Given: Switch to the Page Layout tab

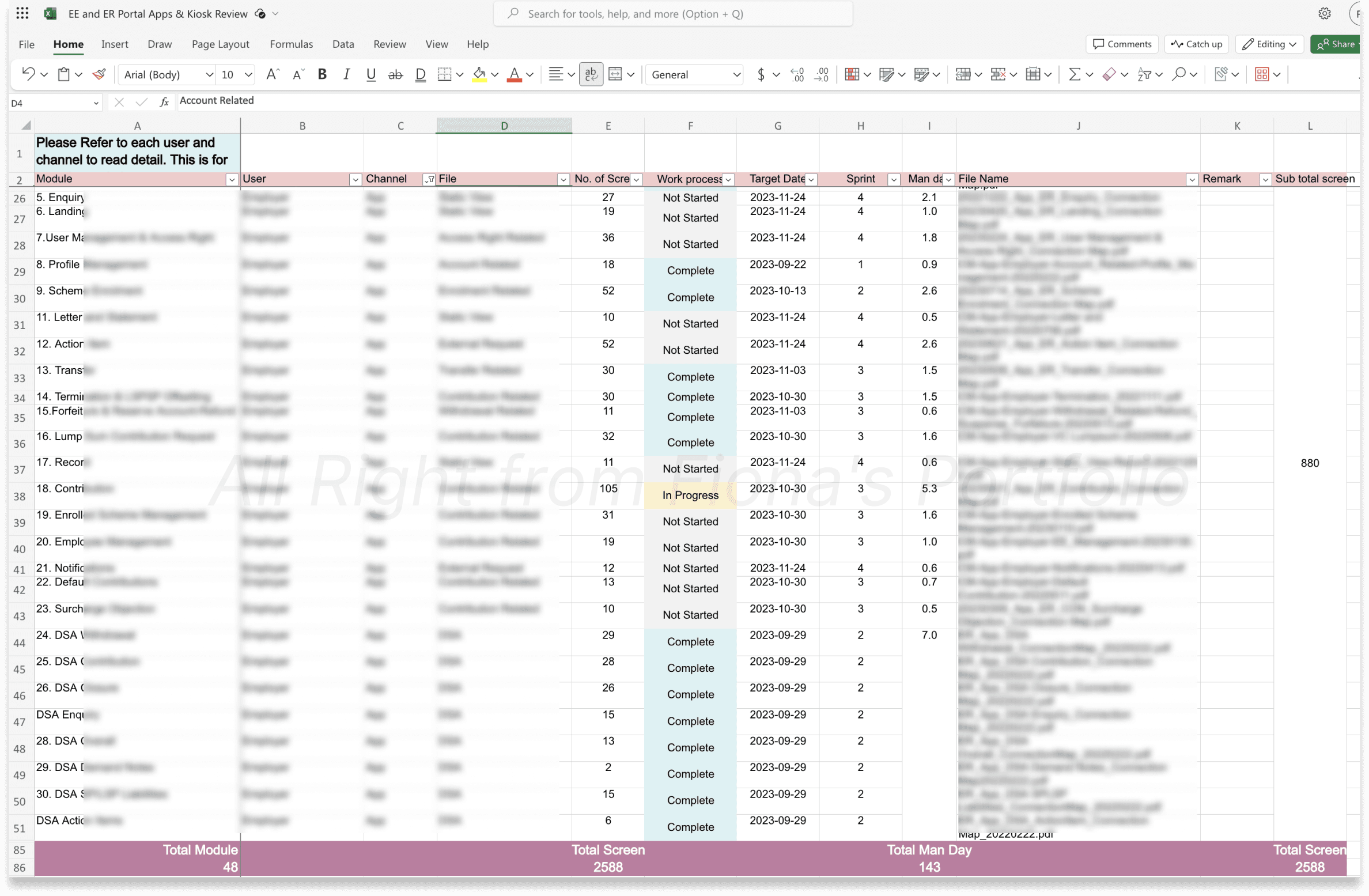Looking at the screenshot, I should click(x=220, y=44).
